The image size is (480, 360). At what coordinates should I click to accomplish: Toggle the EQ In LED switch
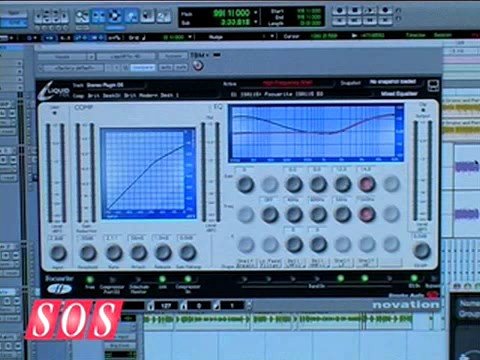(414, 278)
